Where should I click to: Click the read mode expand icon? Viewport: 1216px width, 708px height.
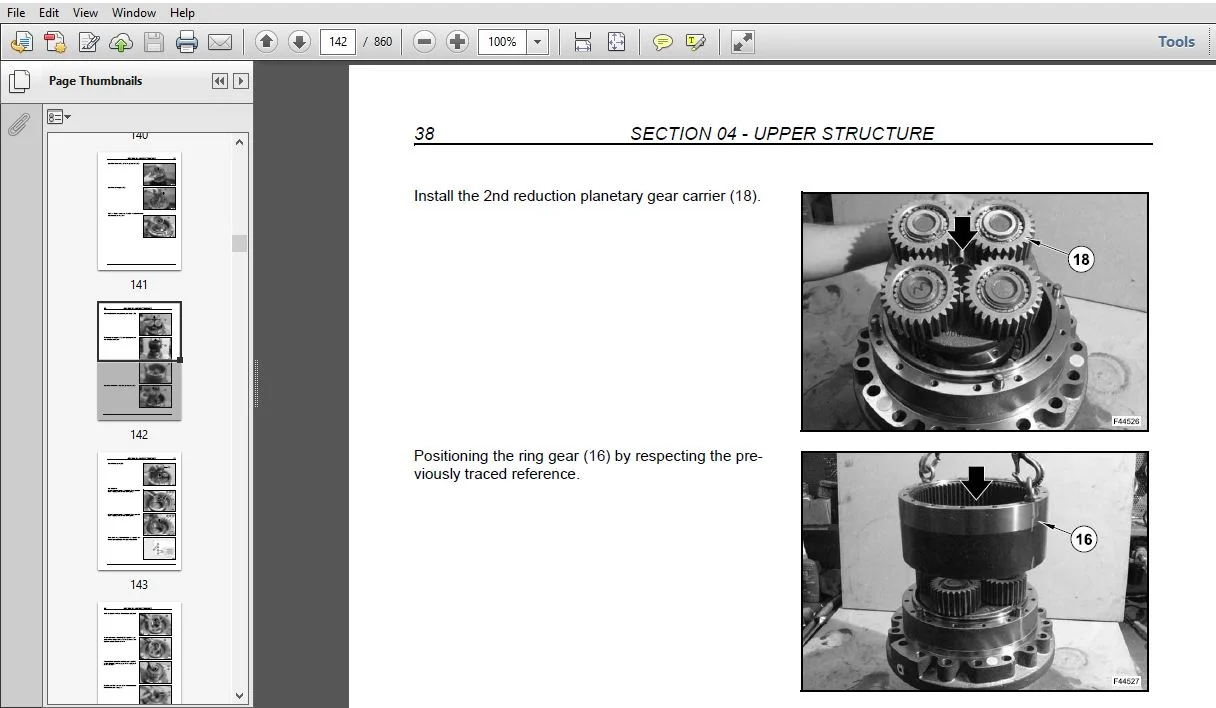point(742,42)
